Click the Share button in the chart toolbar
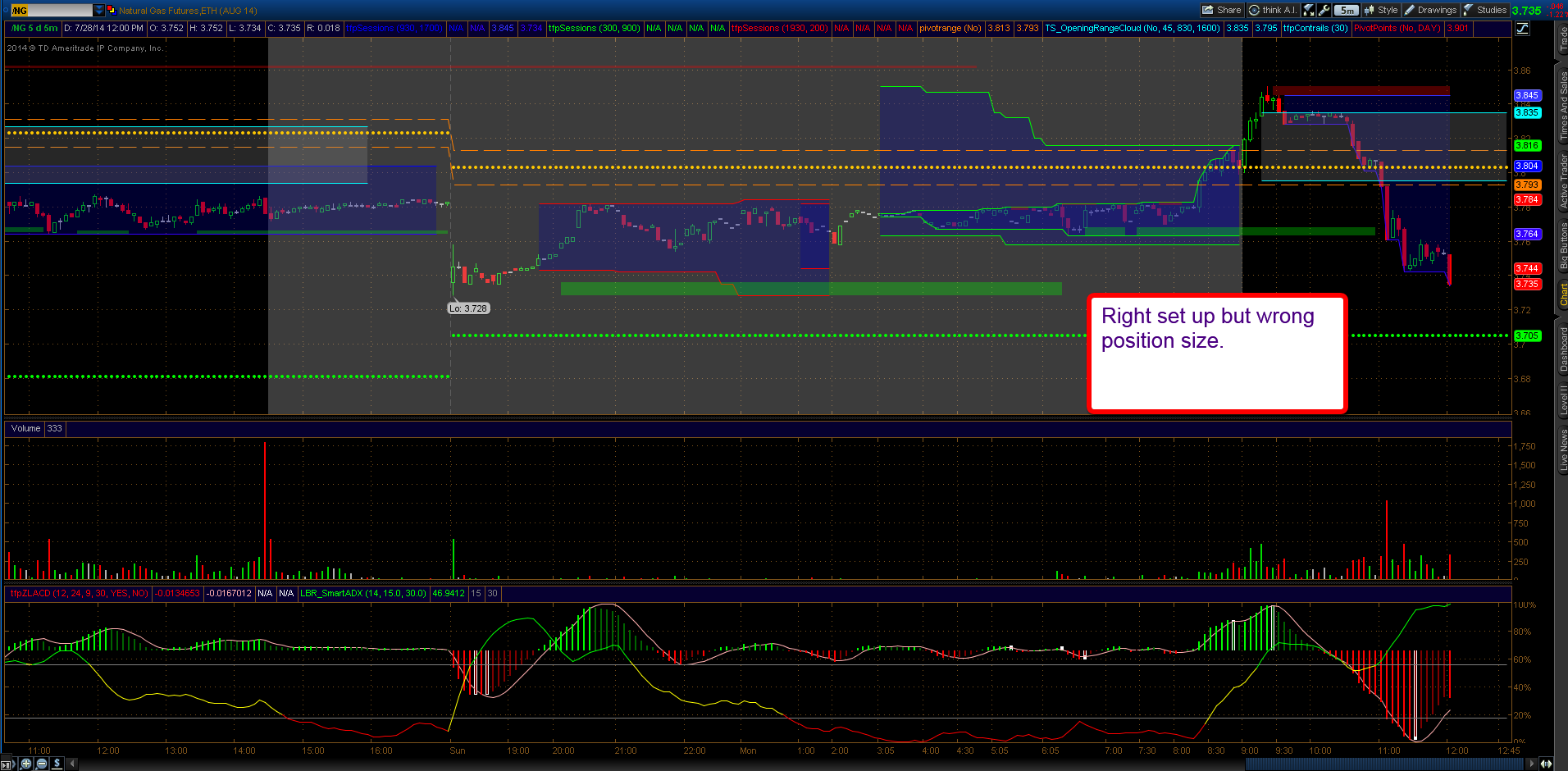Viewport: 1568px width, 771px height. click(1222, 11)
